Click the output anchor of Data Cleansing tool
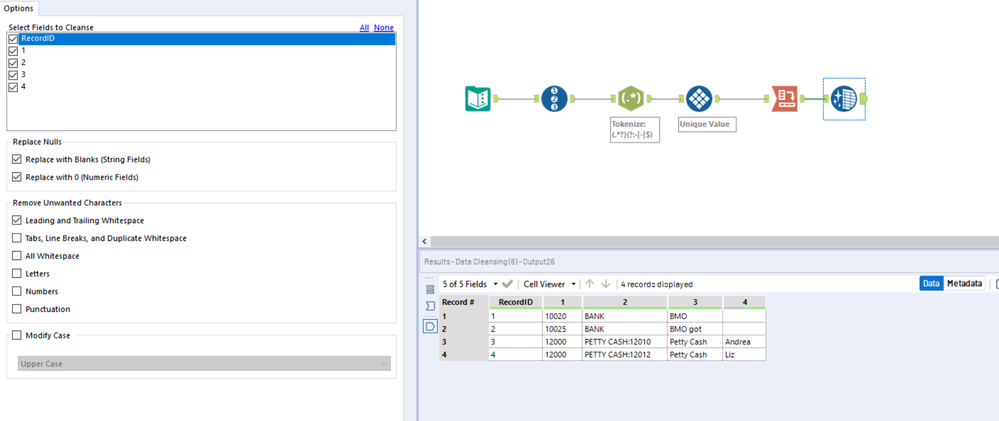The height and width of the screenshot is (421, 999). pyautogui.click(x=863, y=99)
